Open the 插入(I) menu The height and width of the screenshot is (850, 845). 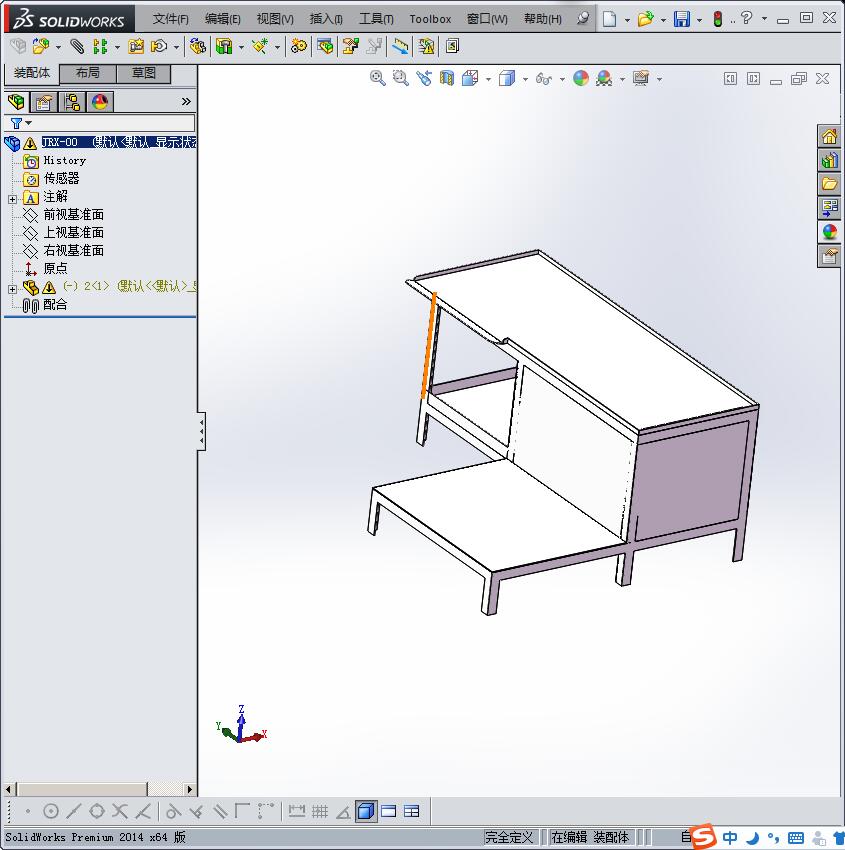[x=326, y=19]
